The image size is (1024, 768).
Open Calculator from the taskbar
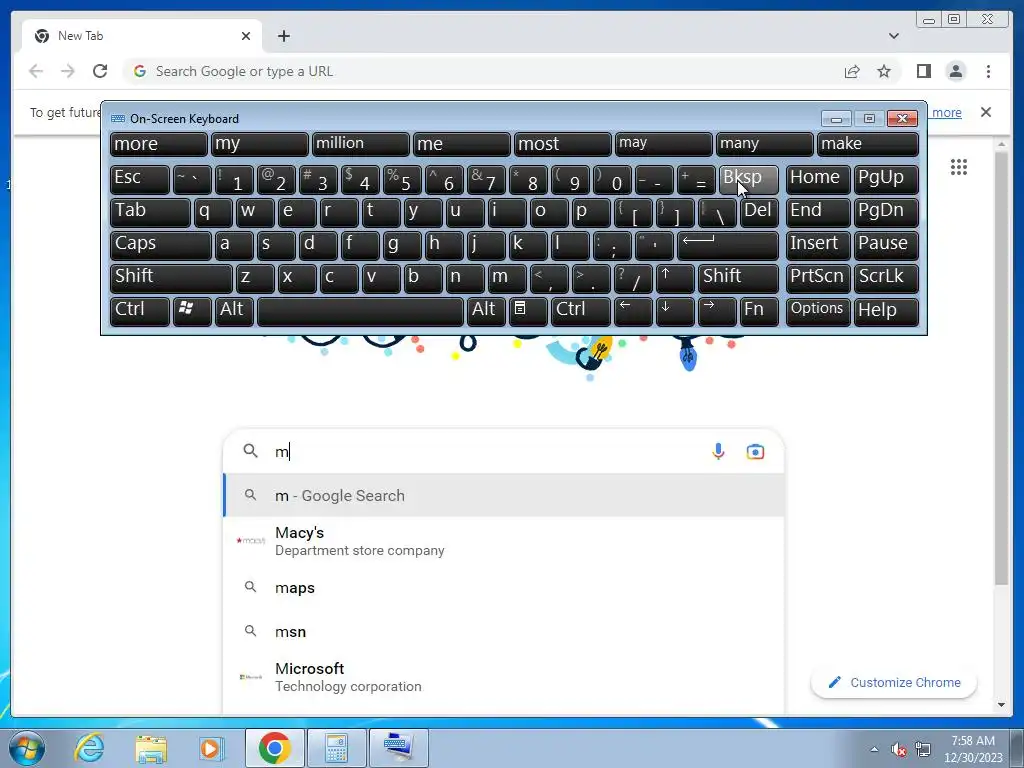336,748
